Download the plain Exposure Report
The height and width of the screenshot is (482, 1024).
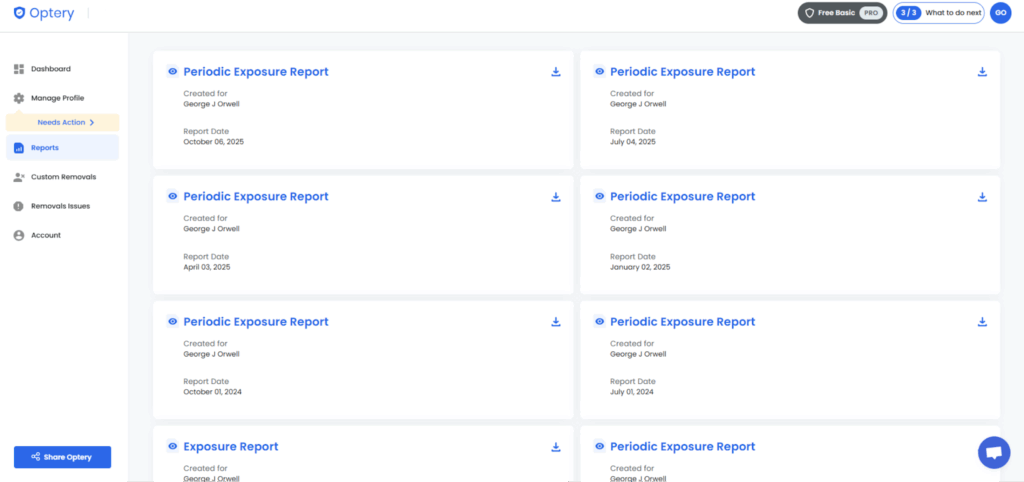556,447
